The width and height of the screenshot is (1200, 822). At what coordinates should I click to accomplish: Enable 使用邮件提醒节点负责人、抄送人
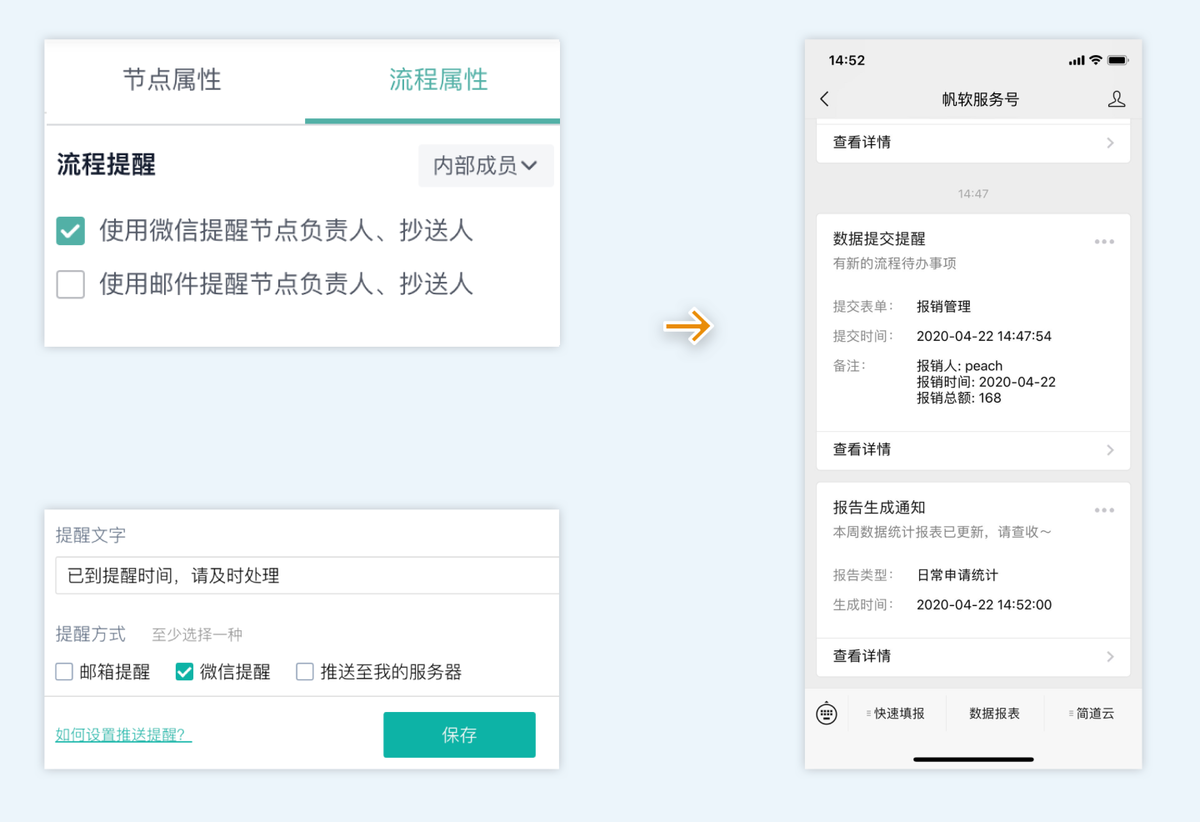[x=70, y=284]
